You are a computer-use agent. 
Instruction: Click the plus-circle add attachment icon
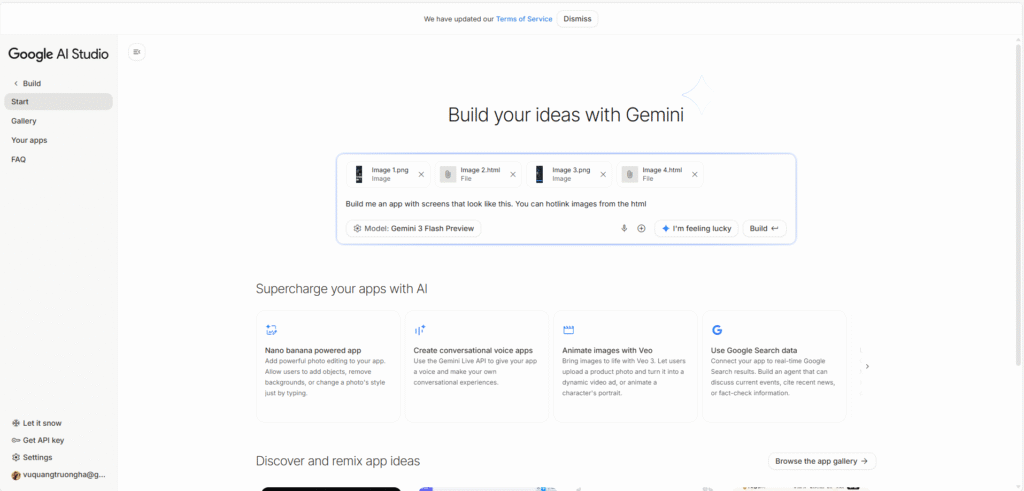tap(641, 228)
